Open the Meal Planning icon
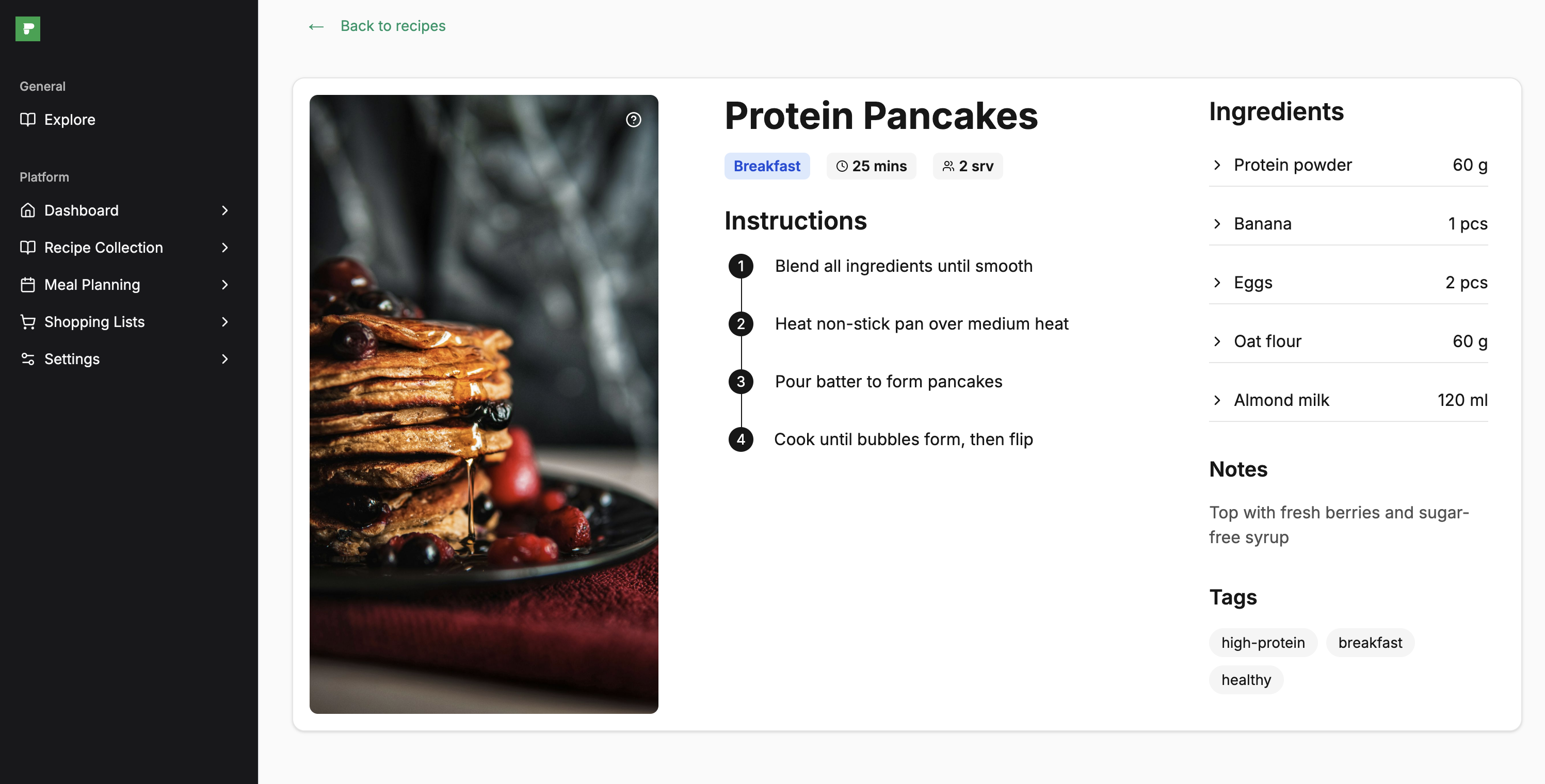Viewport: 1545px width, 784px height. pyautogui.click(x=28, y=283)
